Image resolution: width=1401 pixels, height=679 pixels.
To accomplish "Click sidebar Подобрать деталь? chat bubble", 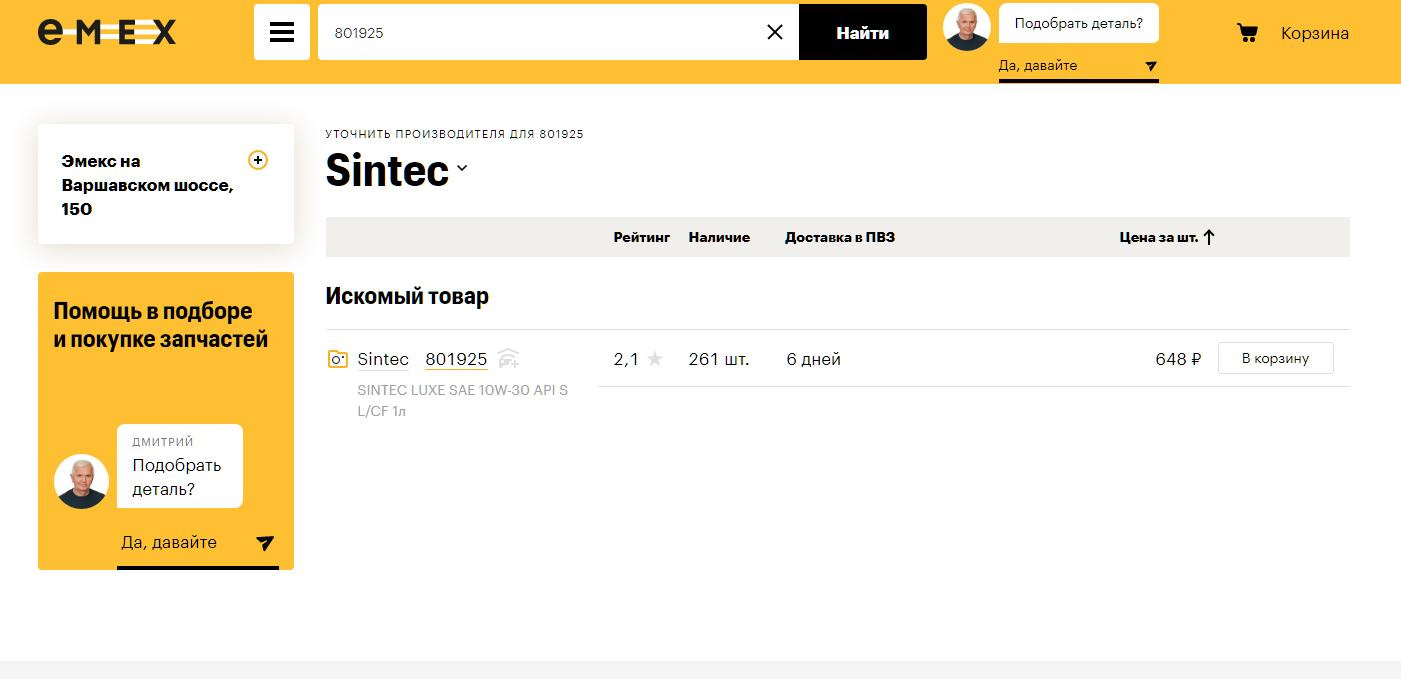I will pyautogui.click(x=180, y=466).
